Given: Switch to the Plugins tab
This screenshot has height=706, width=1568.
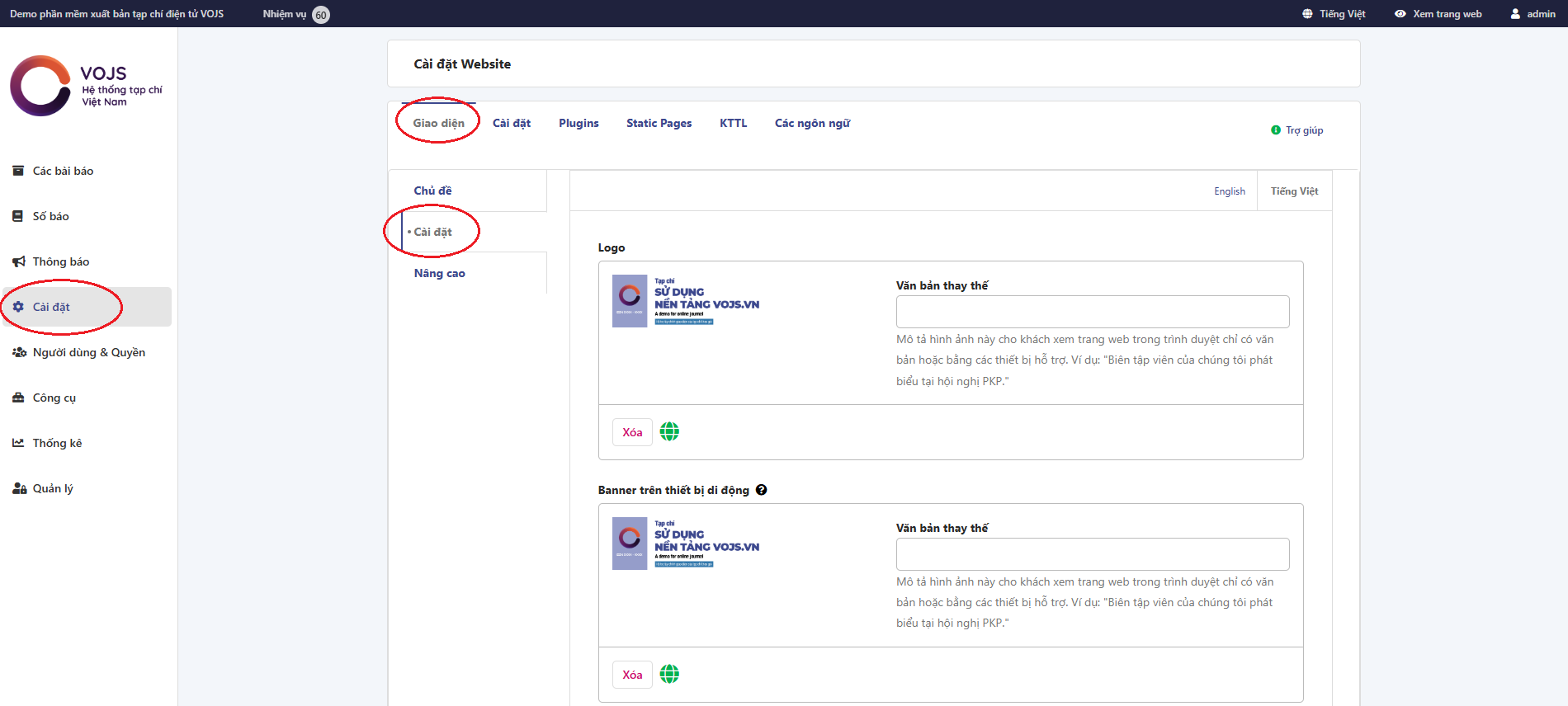Looking at the screenshot, I should [579, 123].
